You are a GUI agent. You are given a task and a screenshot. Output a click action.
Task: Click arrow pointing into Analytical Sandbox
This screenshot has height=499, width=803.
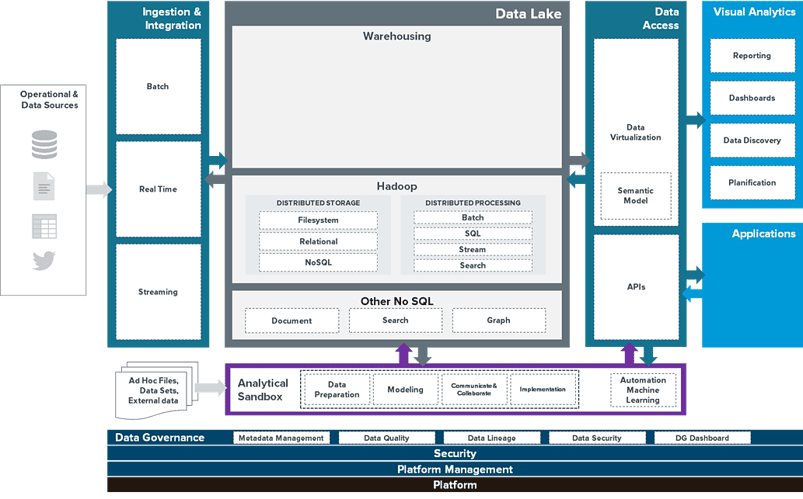pyautogui.click(x=211, y=388)
